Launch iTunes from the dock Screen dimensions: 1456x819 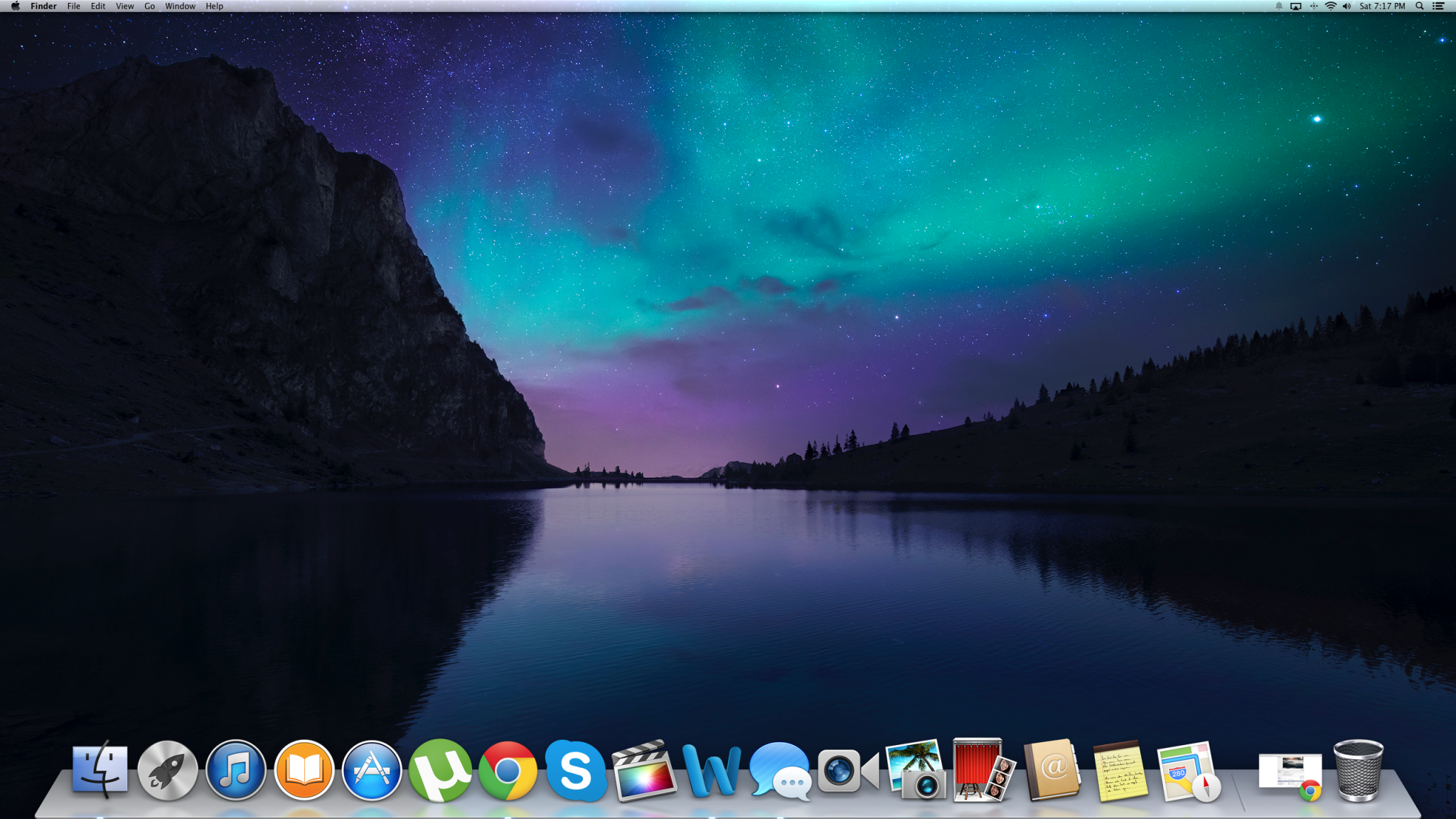(235, 771)
